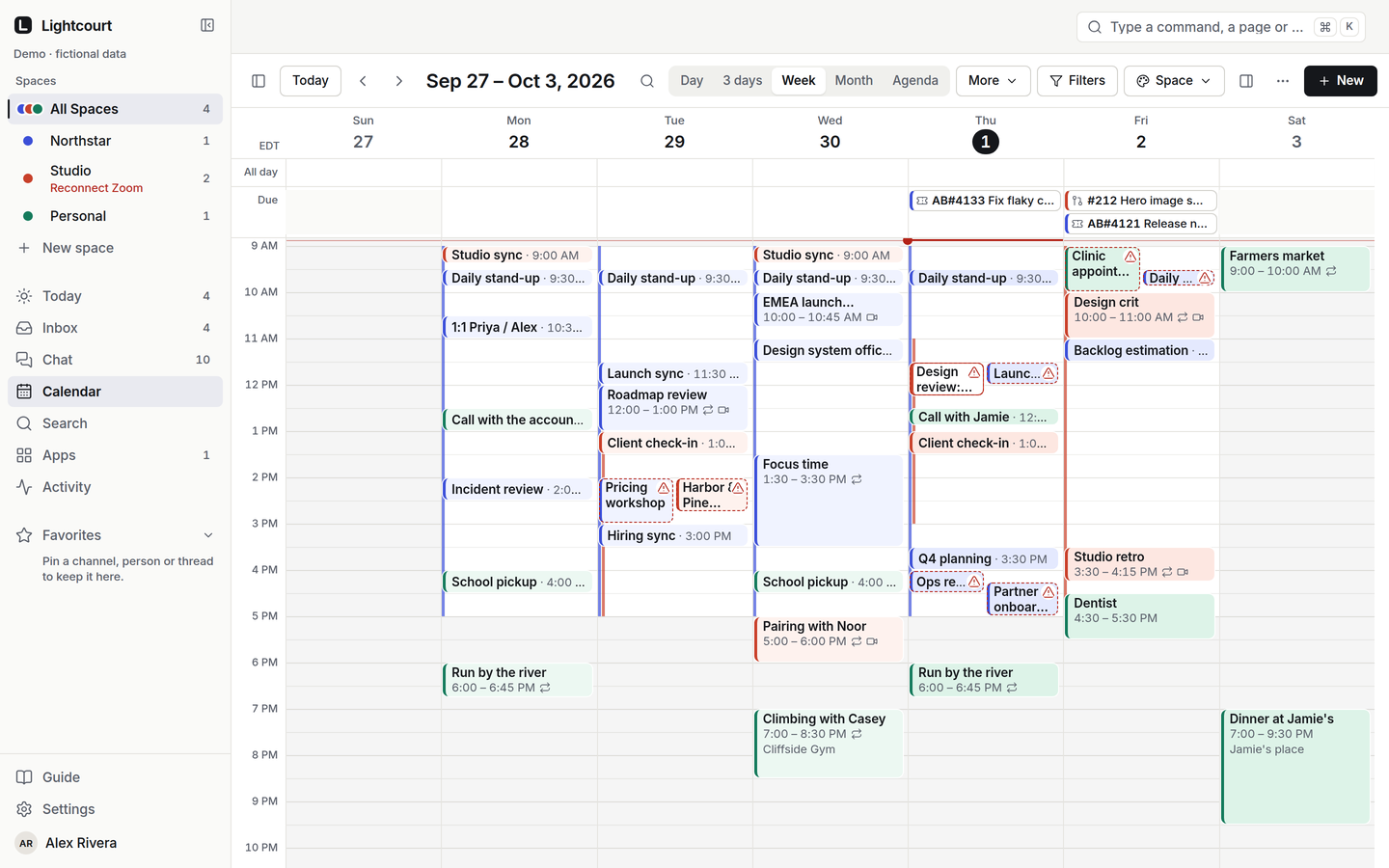Open Settings in sidebar
The image size is (1389, 868).
pyautogui.click(x=115, y=809)
